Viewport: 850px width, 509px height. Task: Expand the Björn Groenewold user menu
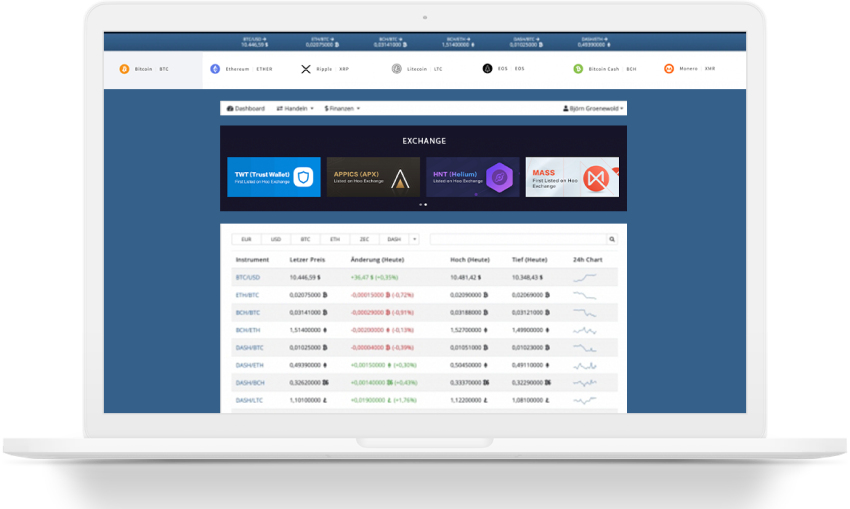coord(593,108)
